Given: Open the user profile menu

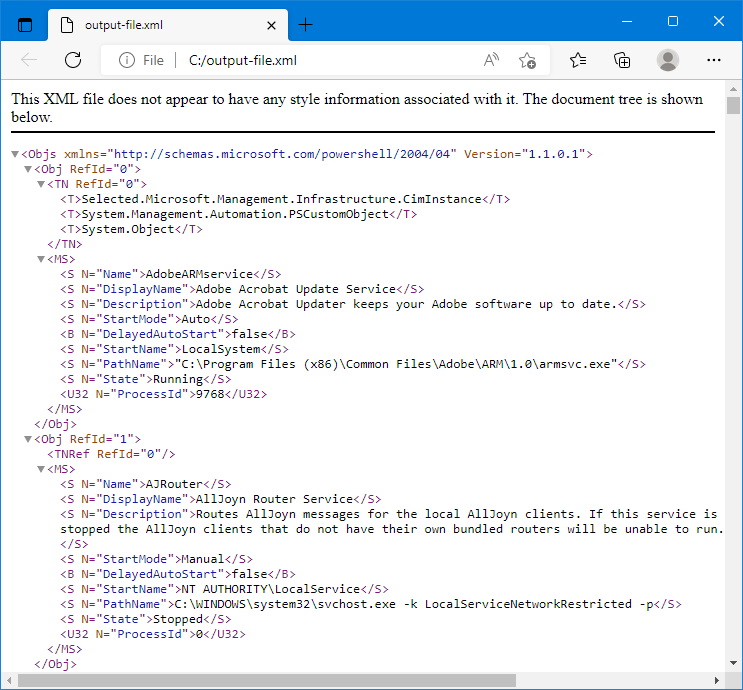Looking at the screenshot, I should 668,60.
